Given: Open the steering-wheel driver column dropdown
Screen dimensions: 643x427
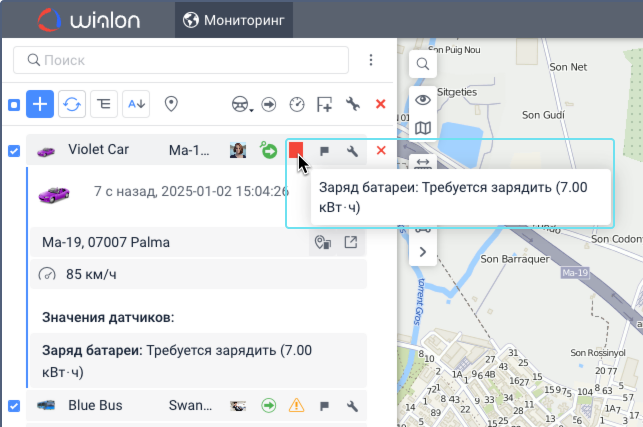Looking at the screenshot, I should click(x=242, y=104).
